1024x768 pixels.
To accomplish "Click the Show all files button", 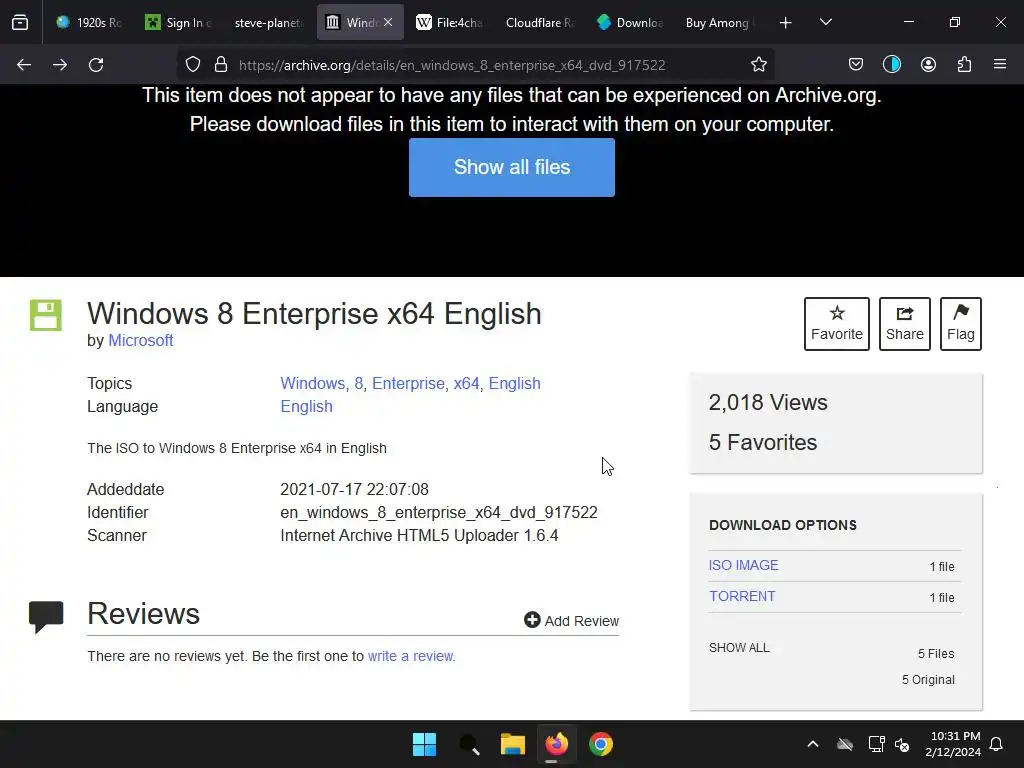I will point(511,167).
